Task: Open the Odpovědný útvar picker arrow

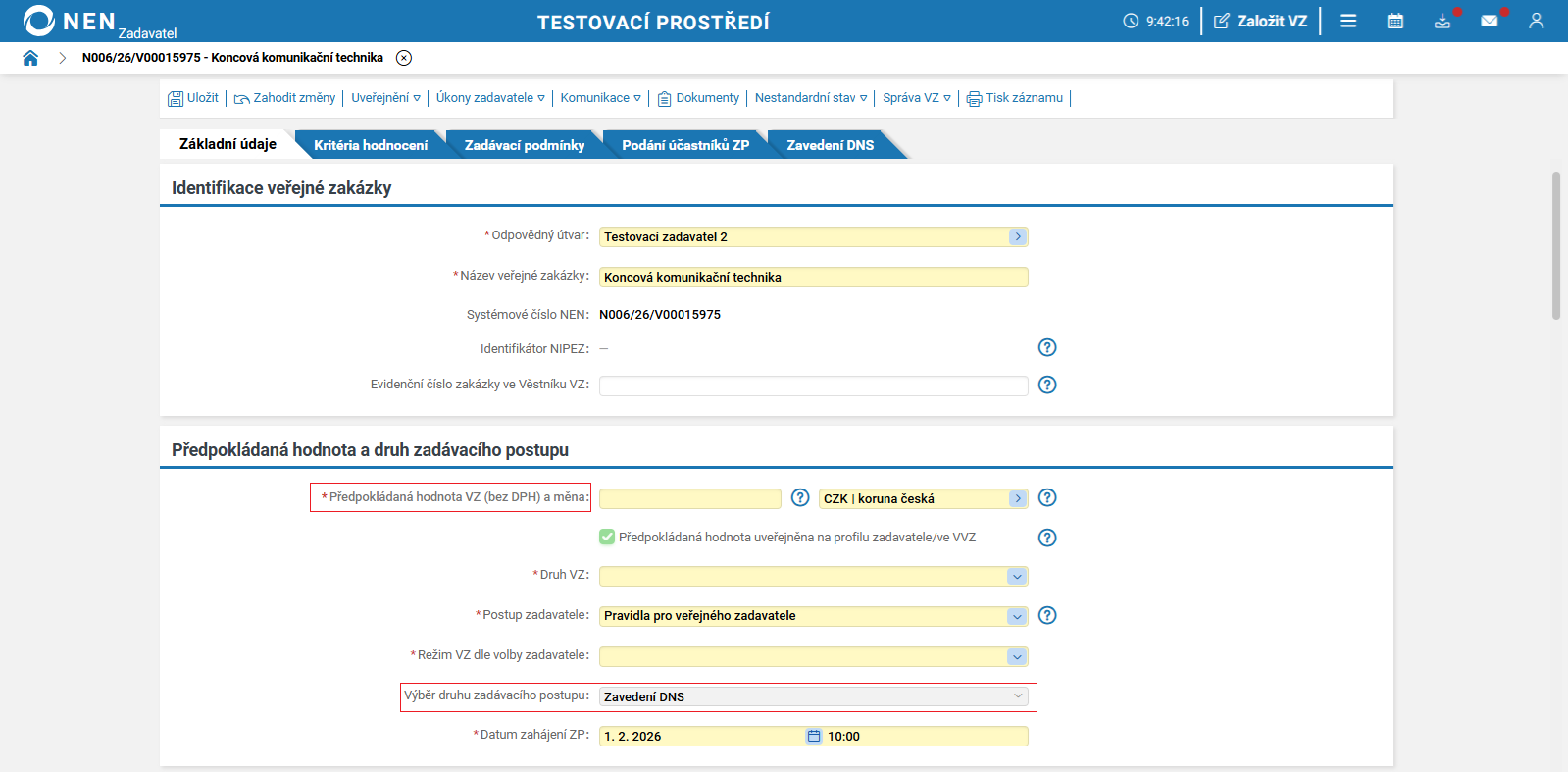Action: (1018, 236)
